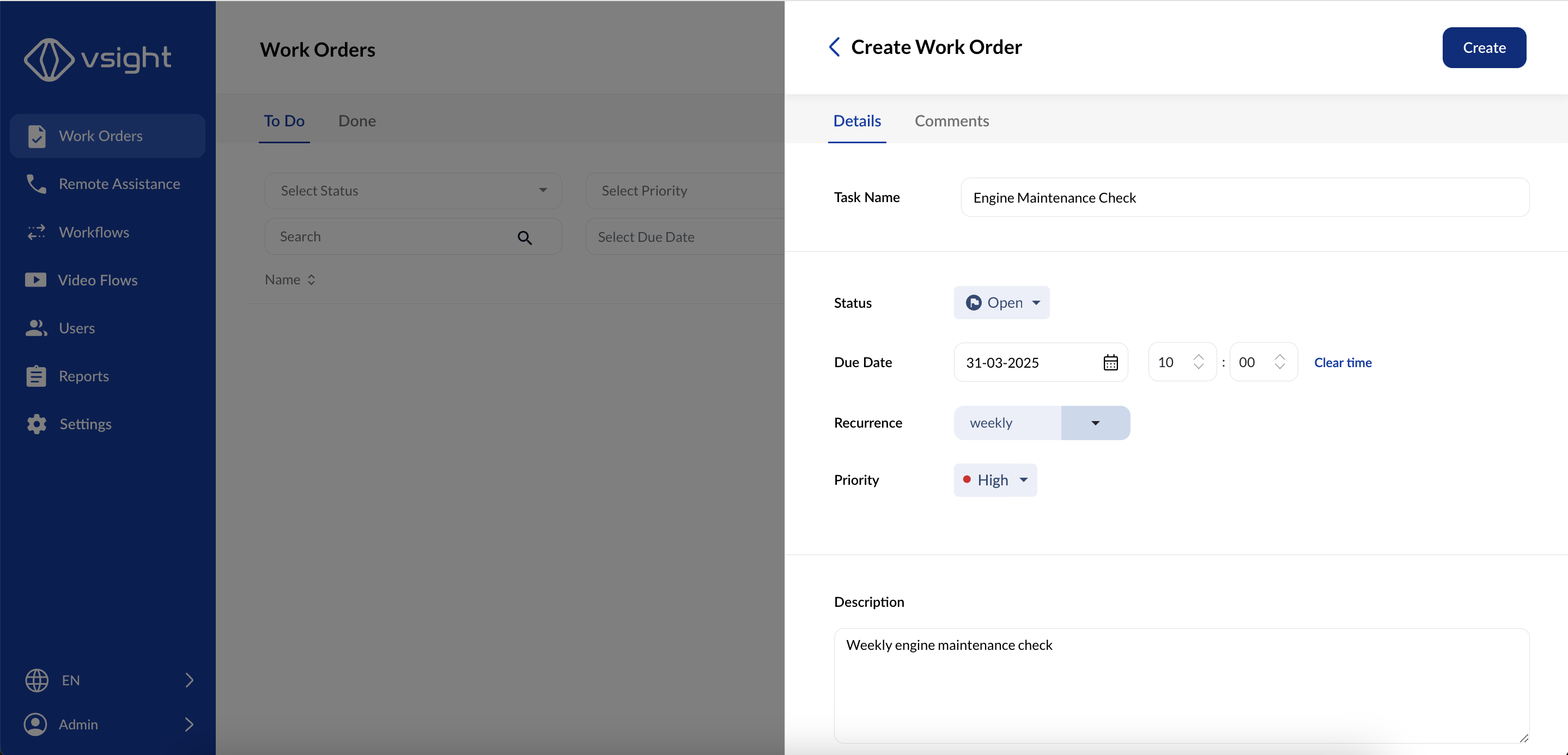Expand the EN language chevron
This screenshot has height=755, width=1568.
coord(189,680)
